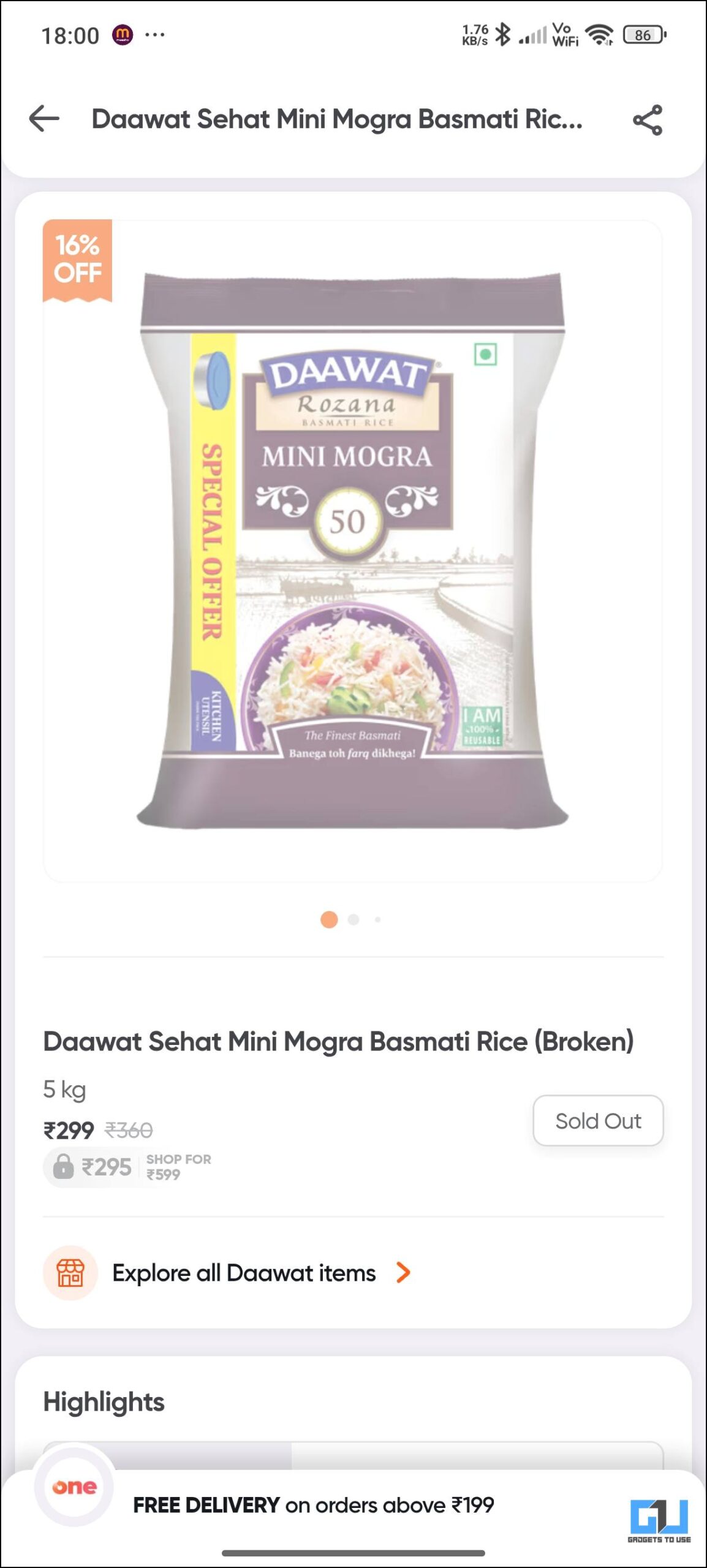Select the first image carousel dot

(329, 919)
